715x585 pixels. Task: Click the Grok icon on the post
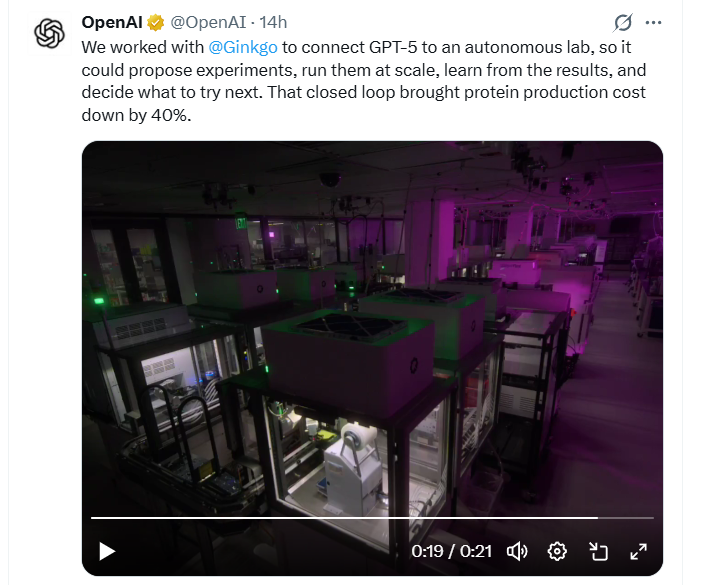point(622,22)
